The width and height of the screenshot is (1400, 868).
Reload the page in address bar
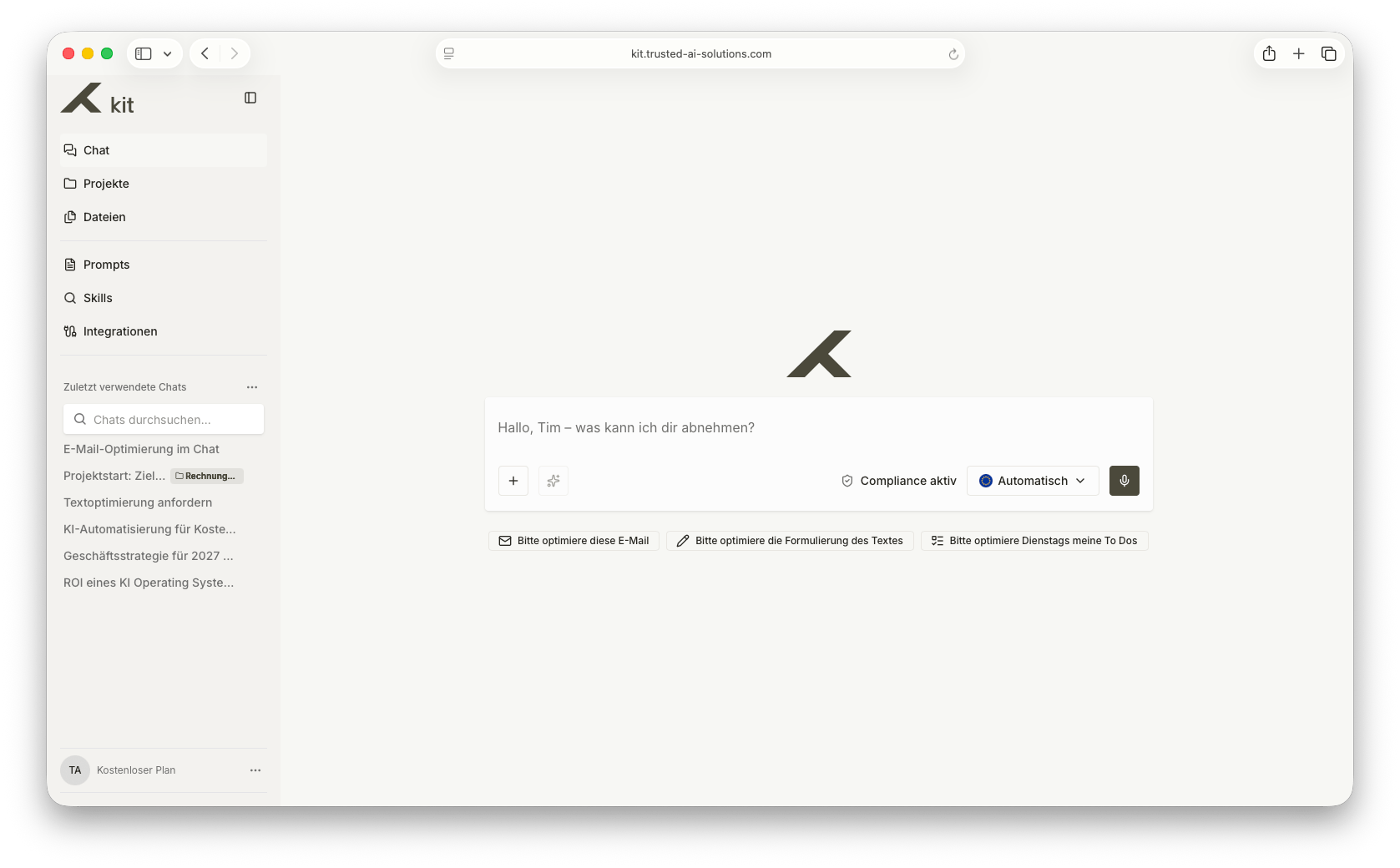[953, 54]
